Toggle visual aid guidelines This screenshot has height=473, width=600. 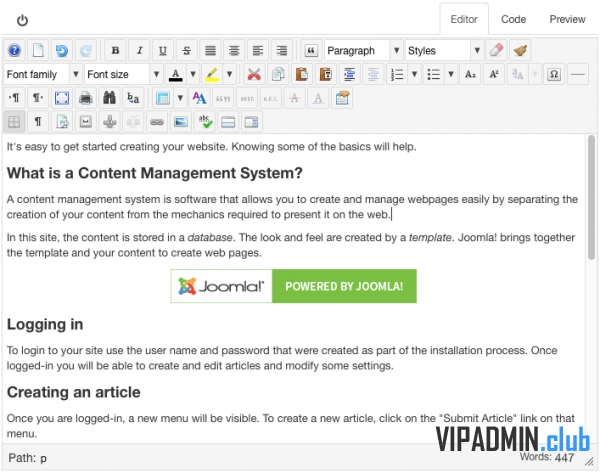click(x=15, y=122)
